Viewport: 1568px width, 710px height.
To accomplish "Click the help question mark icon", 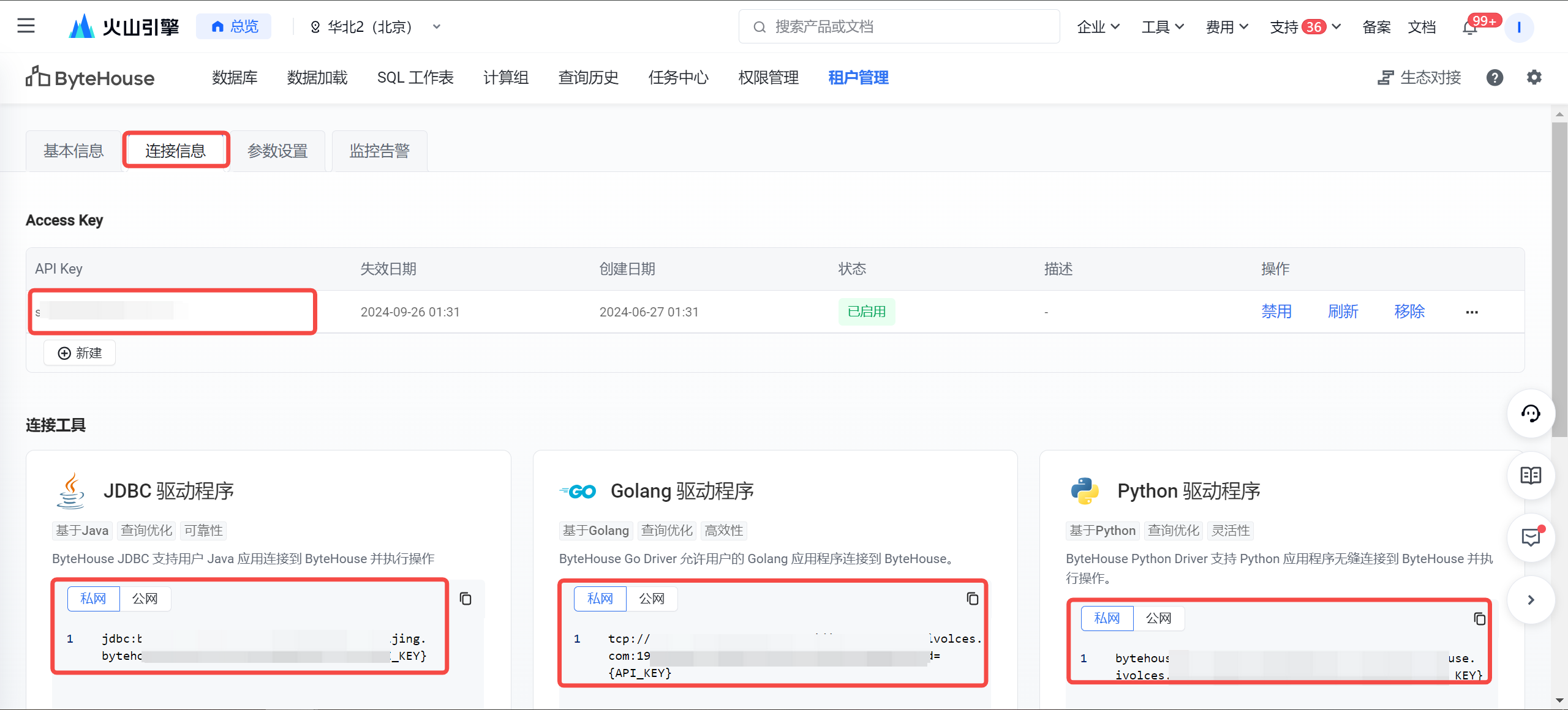I will point(1494,78).
